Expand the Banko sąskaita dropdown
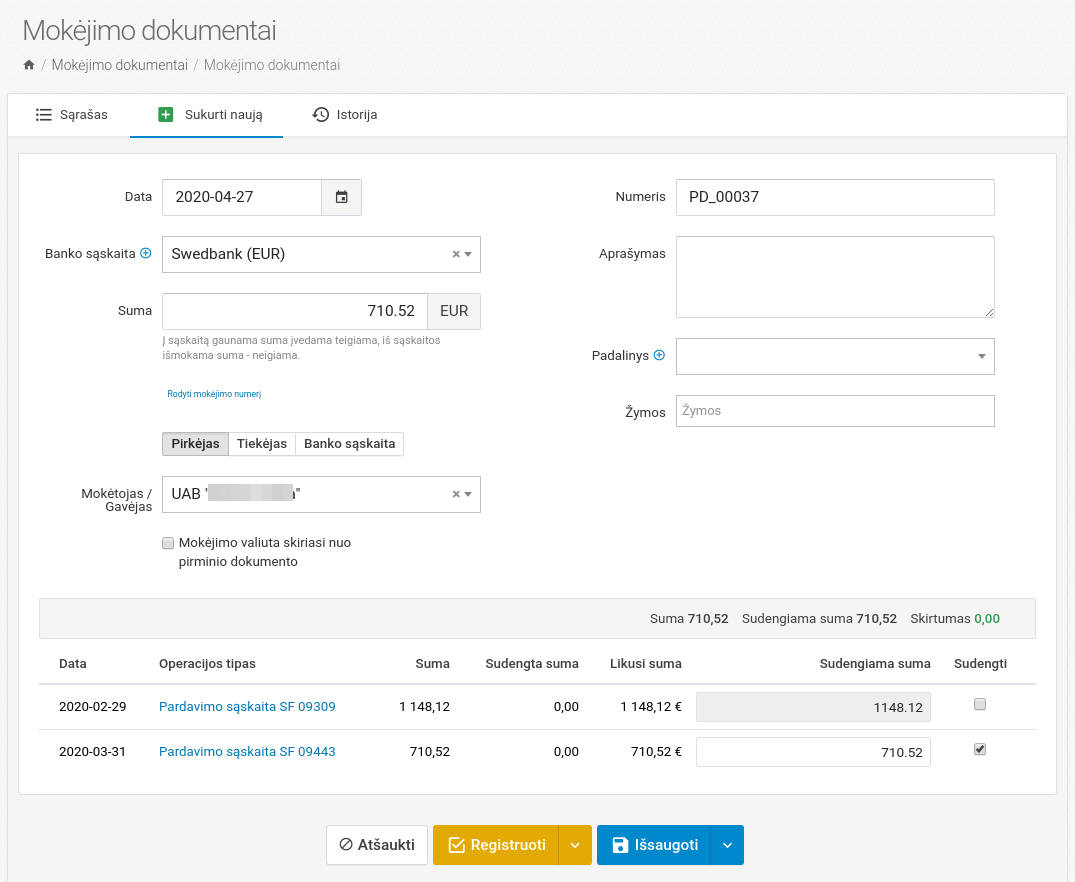This screenshot has width=1075, height=882. (x=468, y=254)
